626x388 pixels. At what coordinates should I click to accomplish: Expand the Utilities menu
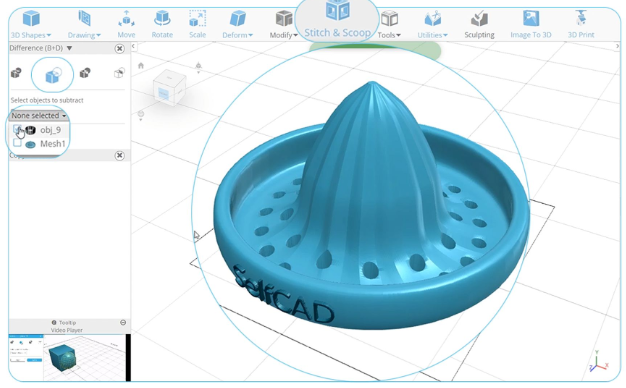point(432,25)
